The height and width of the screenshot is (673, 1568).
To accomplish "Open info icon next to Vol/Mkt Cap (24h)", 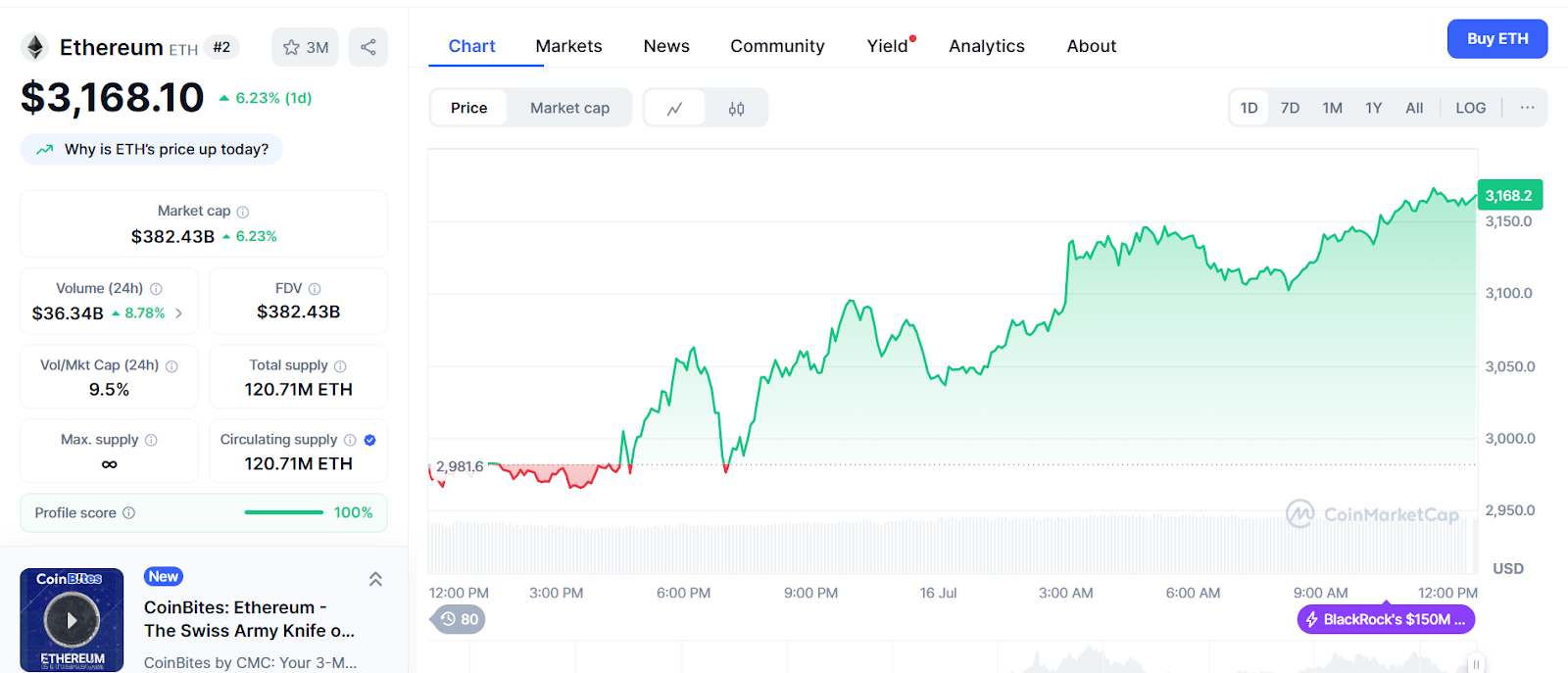I will pyautogui.click(x=171, y=366).
